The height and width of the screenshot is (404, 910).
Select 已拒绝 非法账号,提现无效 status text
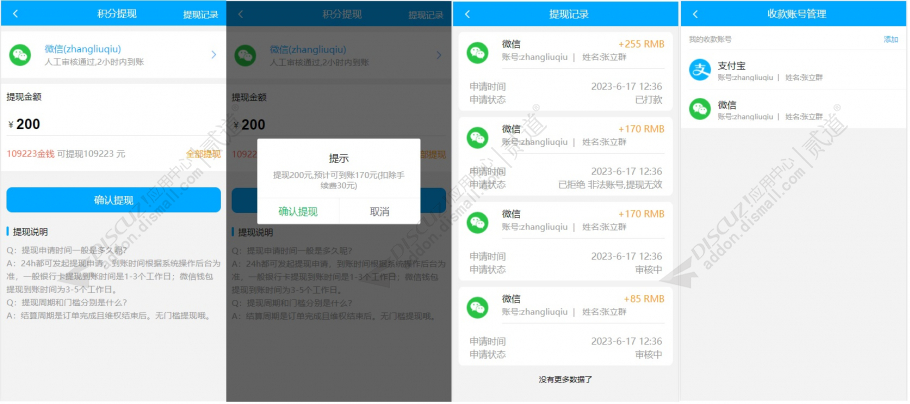pos(610,185)
